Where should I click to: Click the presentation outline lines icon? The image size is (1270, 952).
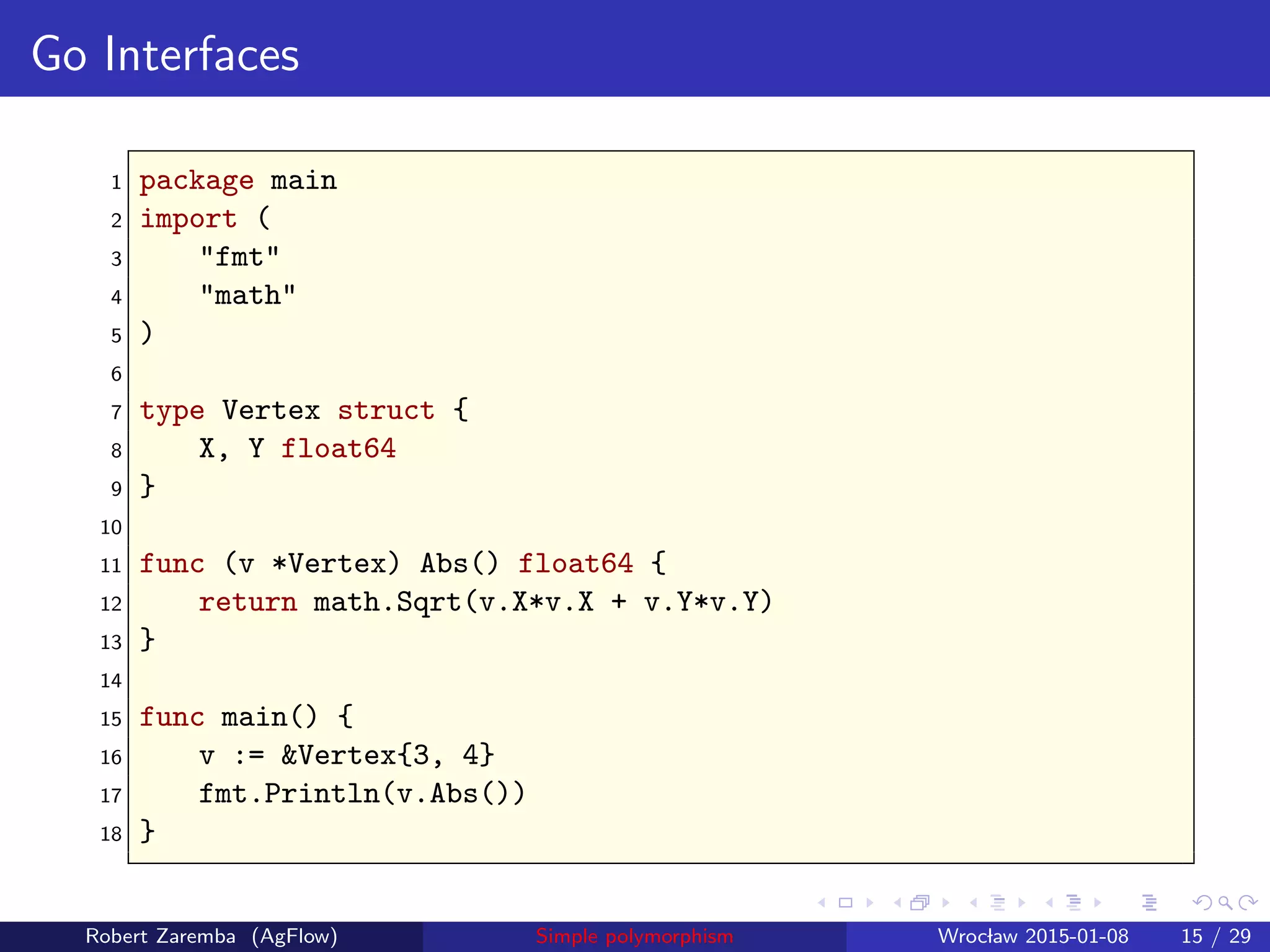[x=1149, y=903]
